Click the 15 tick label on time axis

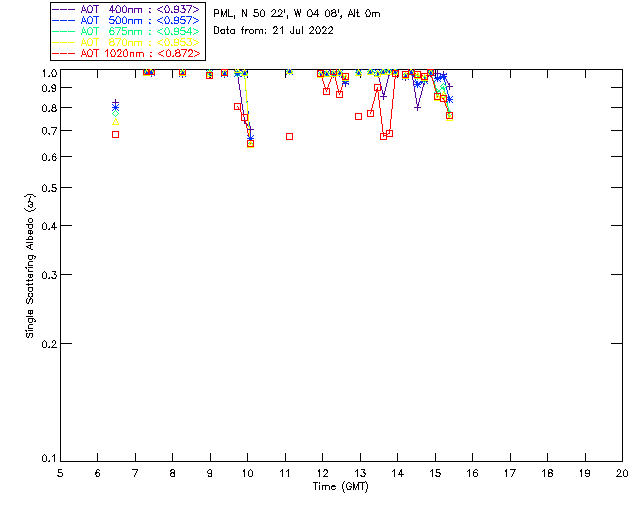(435, 473)
